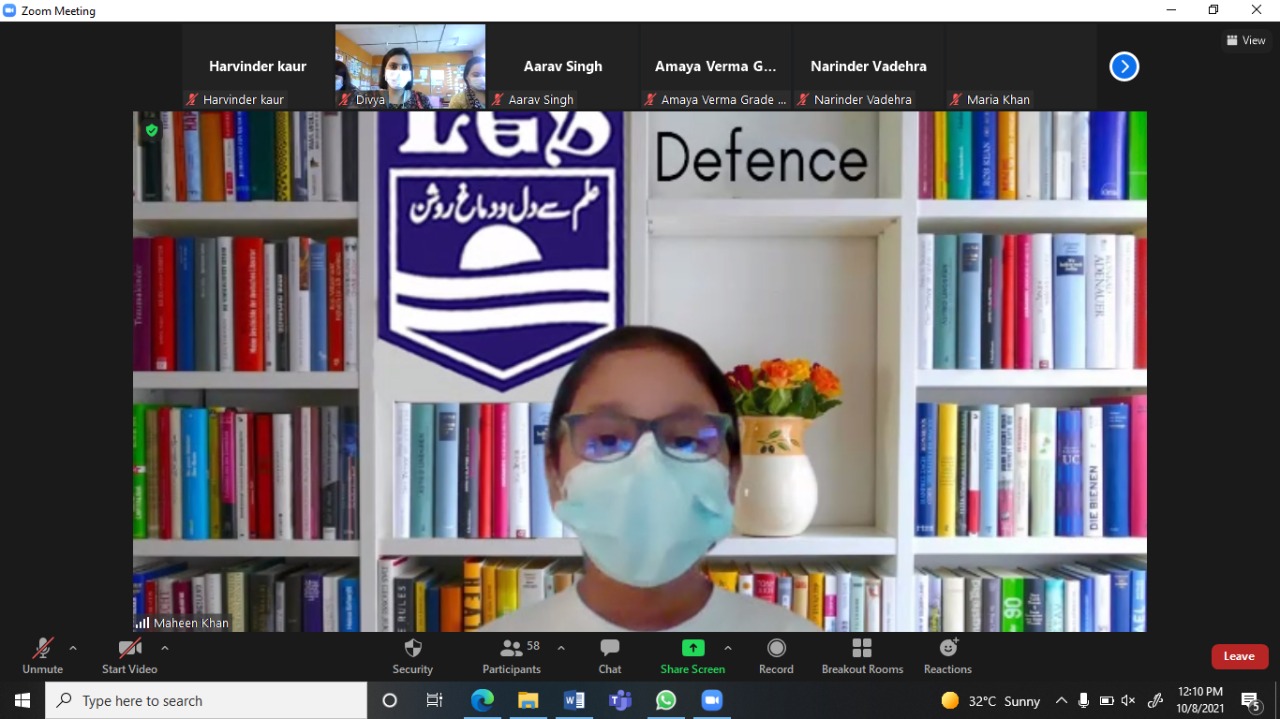Start Video in Zoom toolbar
The image size is (1280, 719).
click(x=129, y=657)
